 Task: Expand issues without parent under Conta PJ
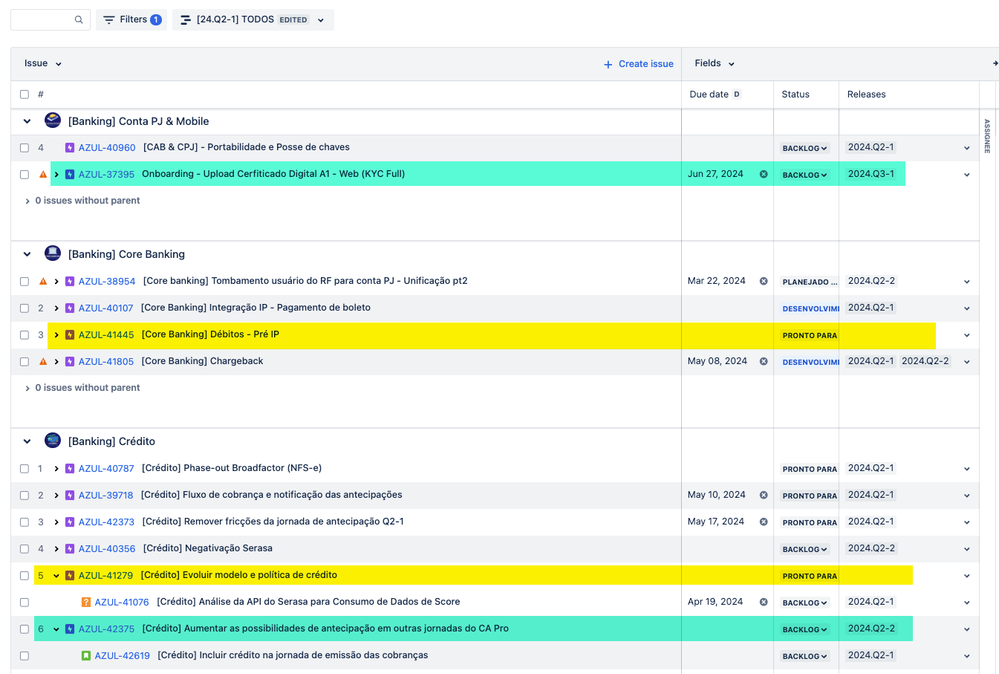point(27,201)
